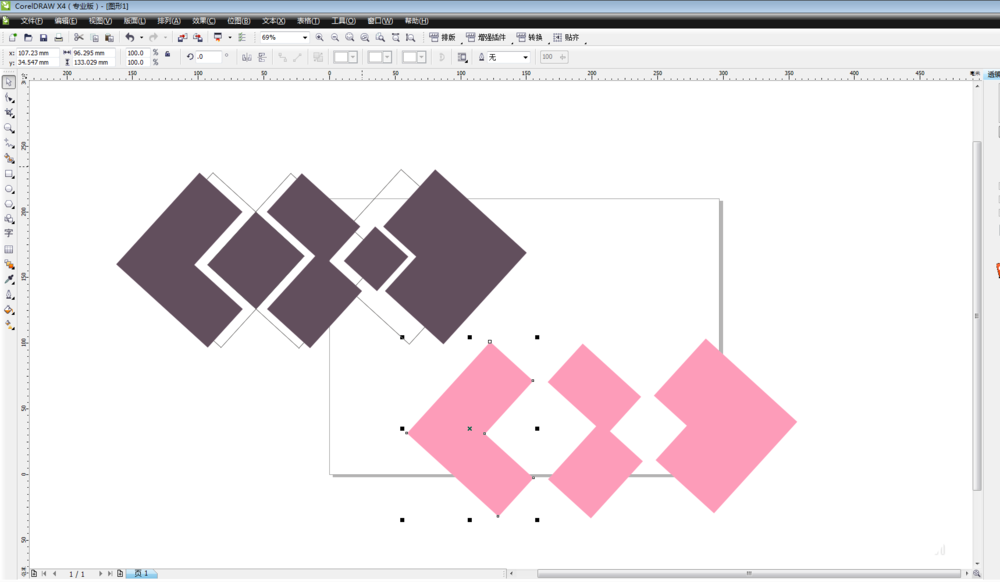Select the Zoom tool in toolbox
Image resolution: width=1000 pixels, height=582 pixels.
pos(9,128)
